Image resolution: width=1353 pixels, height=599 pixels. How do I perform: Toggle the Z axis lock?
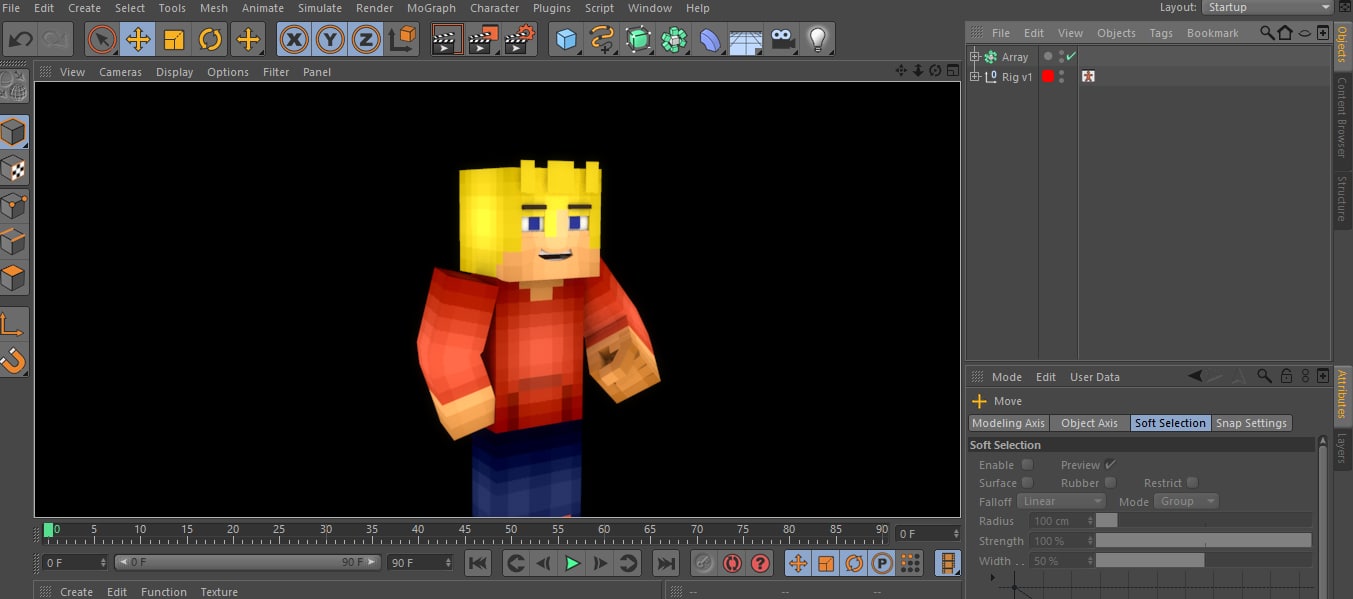coord(365,39)
